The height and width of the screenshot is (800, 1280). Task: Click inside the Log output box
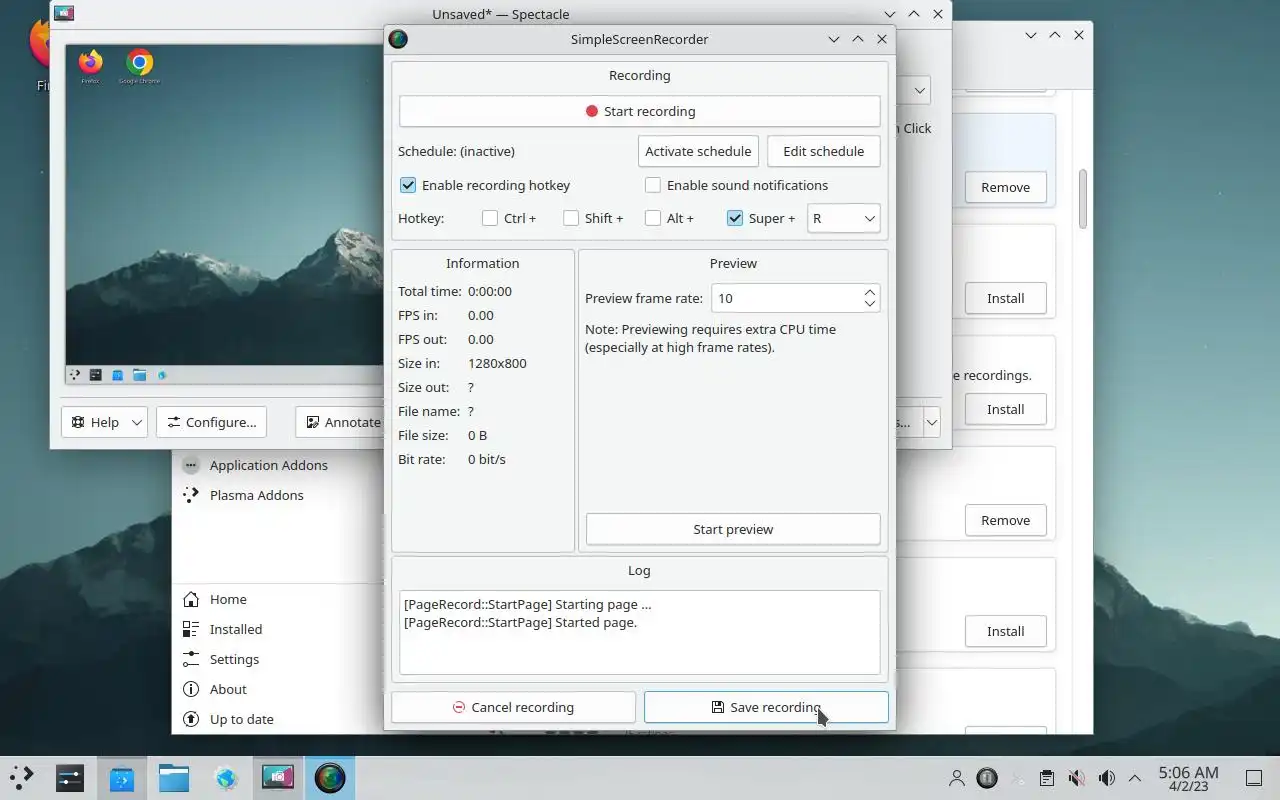639,632
